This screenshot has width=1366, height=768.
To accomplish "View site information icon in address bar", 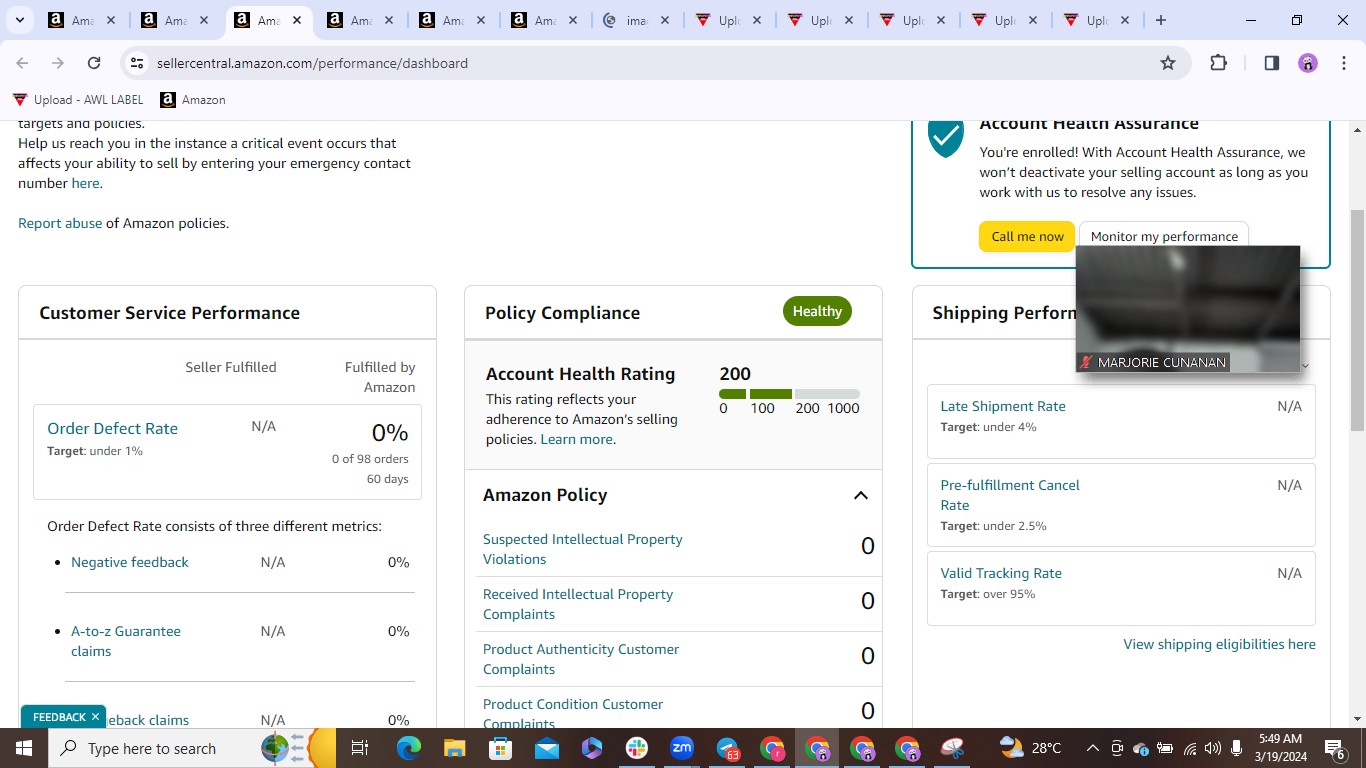I will click(x=137, y=63).
